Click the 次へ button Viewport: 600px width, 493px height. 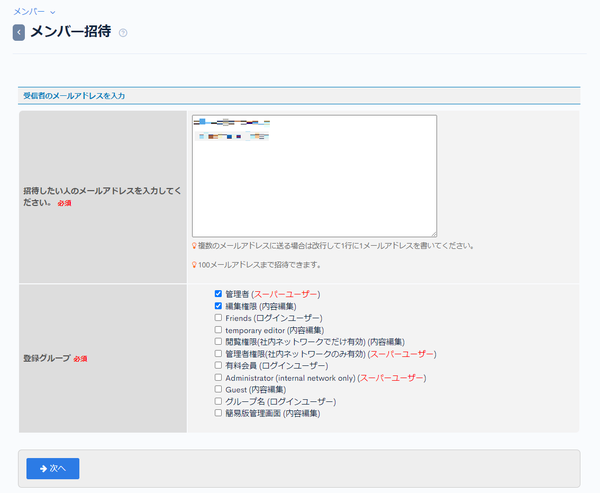click(x=53, y=468)
